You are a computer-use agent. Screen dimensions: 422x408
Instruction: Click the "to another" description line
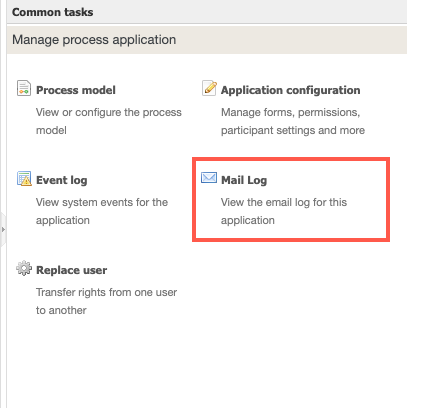(x=61, y=310)
